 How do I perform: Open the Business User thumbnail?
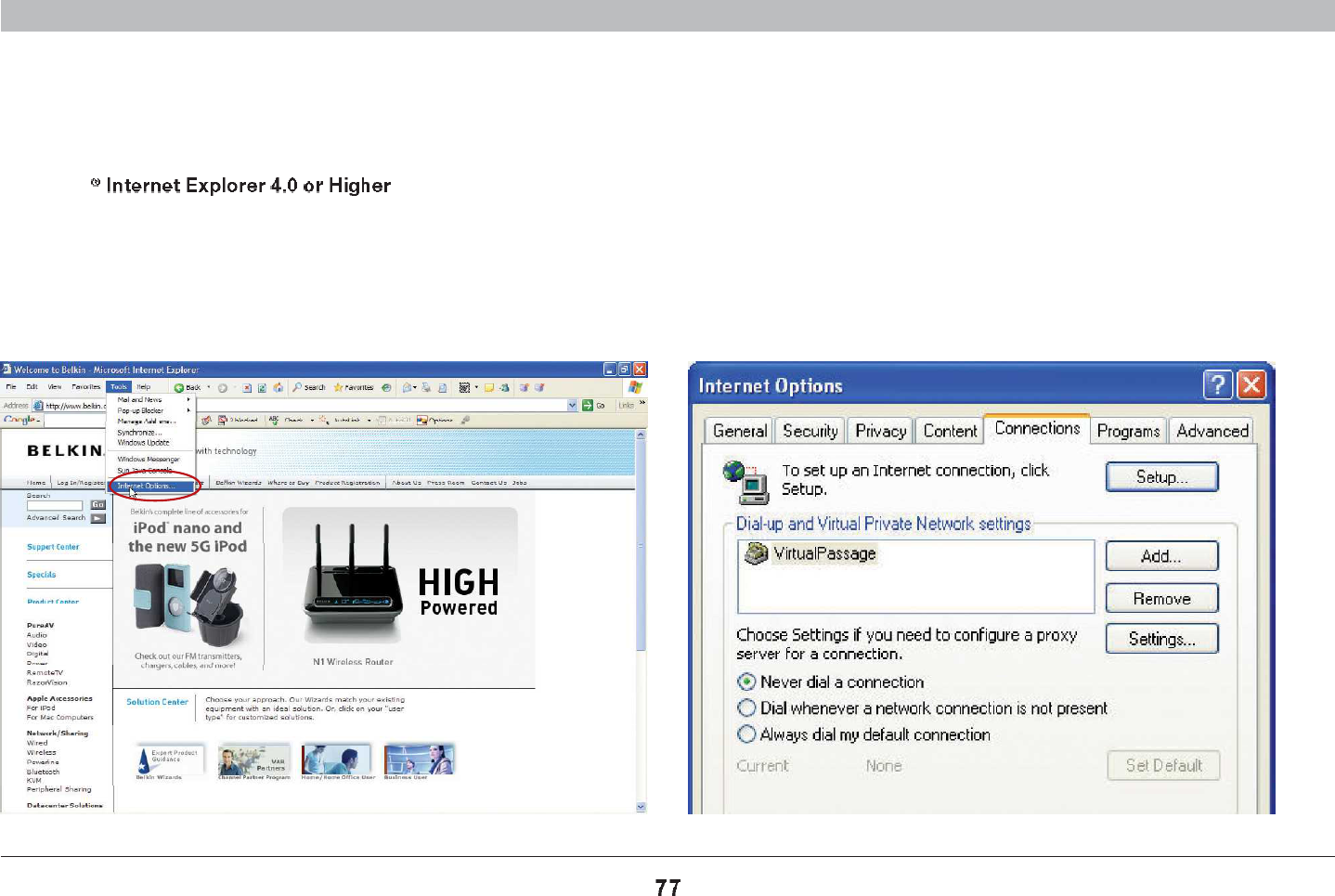click(419, 760)
